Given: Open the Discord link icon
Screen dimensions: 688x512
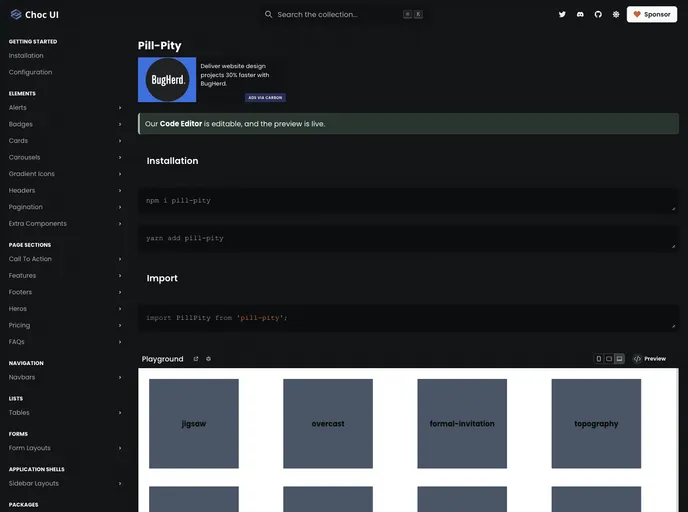Looking at the screenshot, I should tap(580, 14).
